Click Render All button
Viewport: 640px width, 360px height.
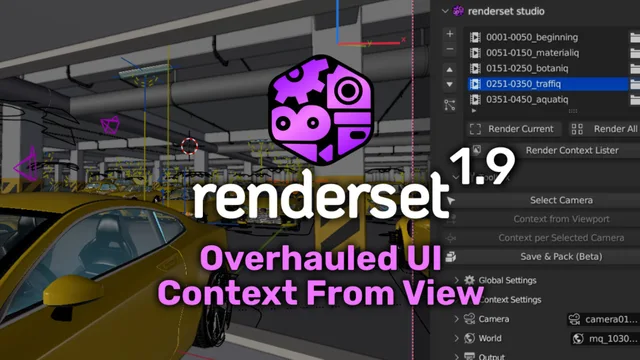[604, 129]
